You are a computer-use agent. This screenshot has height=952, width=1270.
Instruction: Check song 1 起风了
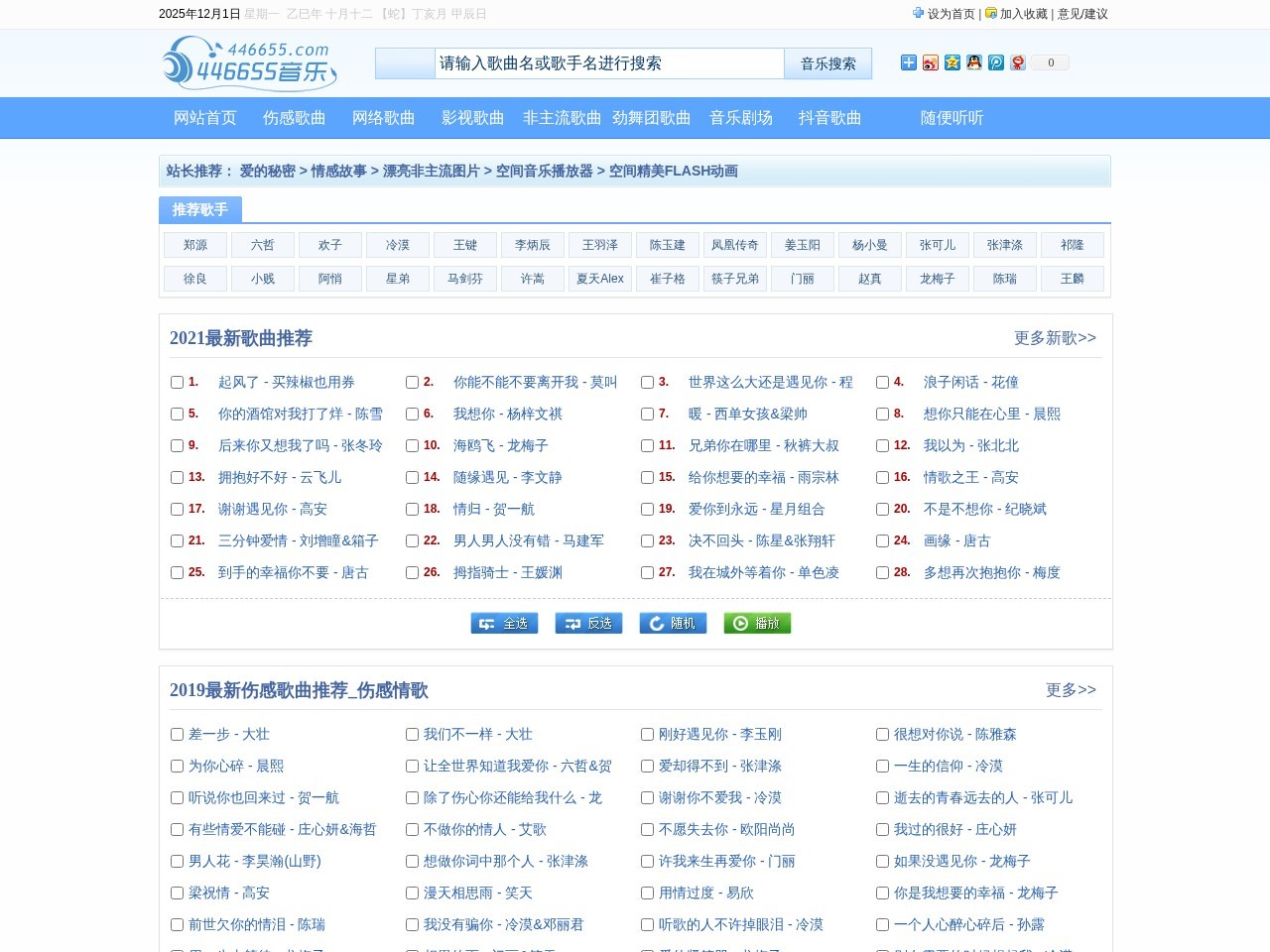coord(178,382)
